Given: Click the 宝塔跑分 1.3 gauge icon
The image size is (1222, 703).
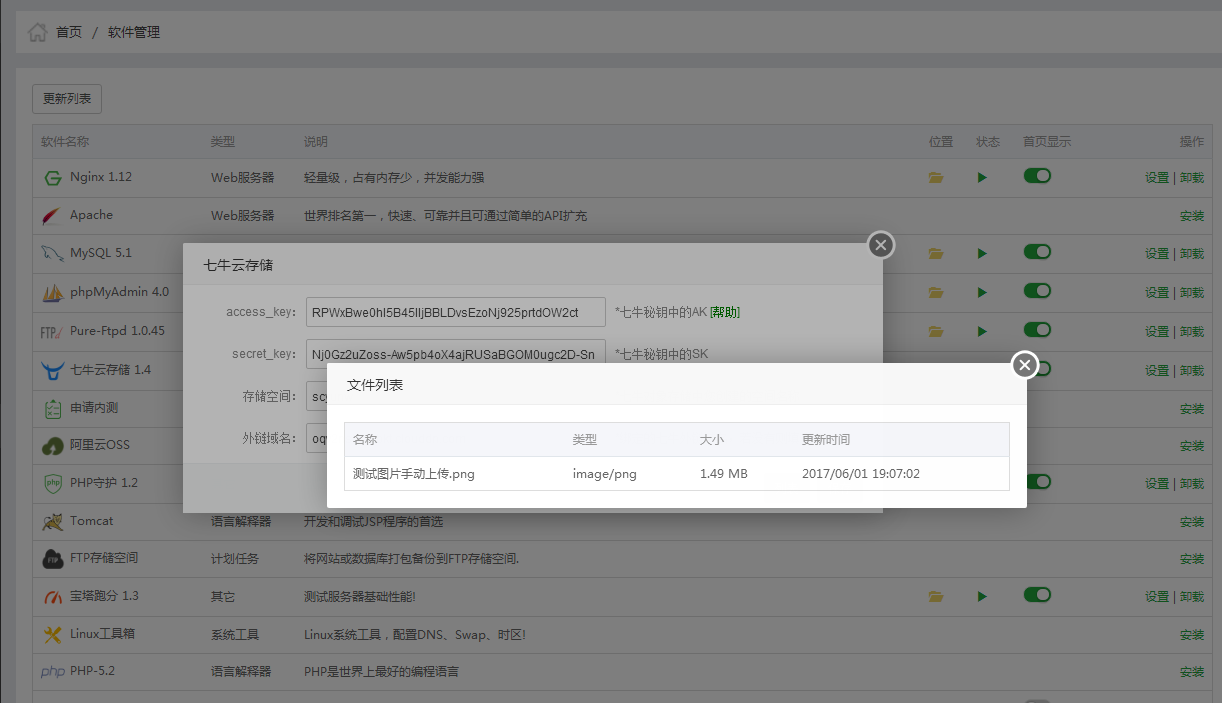Looking at the screenshot, I should click(x=52, y=597).
